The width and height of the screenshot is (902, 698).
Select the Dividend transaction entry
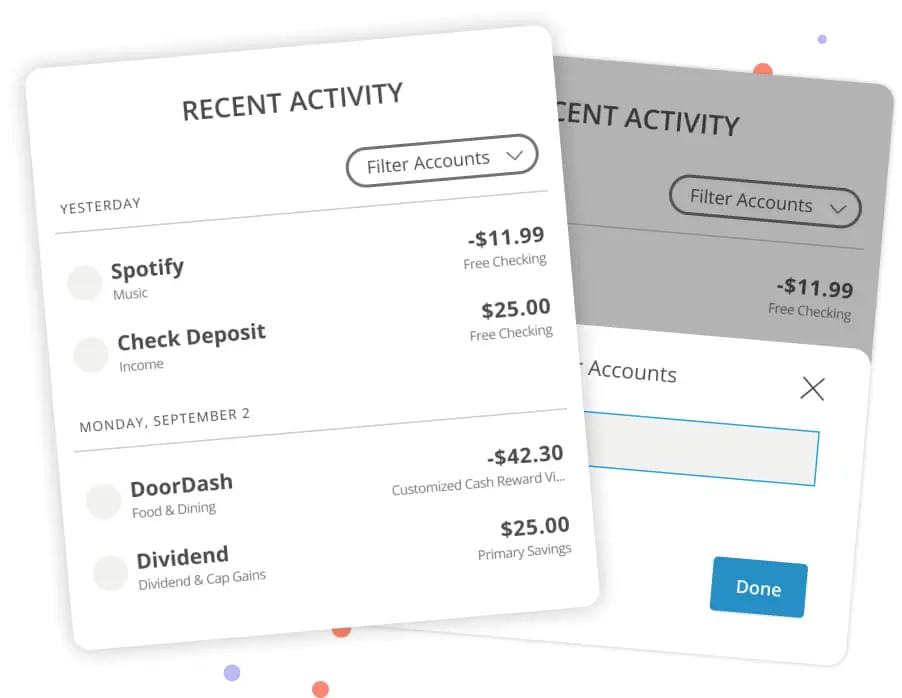tap(183, 557)
